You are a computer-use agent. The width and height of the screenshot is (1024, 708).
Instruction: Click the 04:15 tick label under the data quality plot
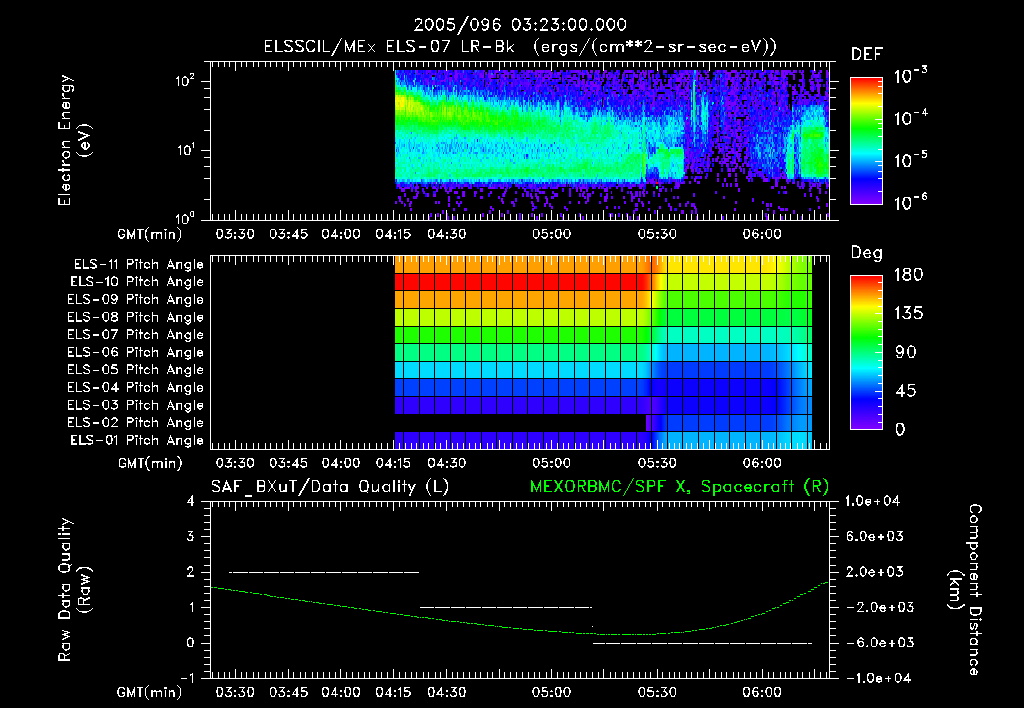[393, 692]
